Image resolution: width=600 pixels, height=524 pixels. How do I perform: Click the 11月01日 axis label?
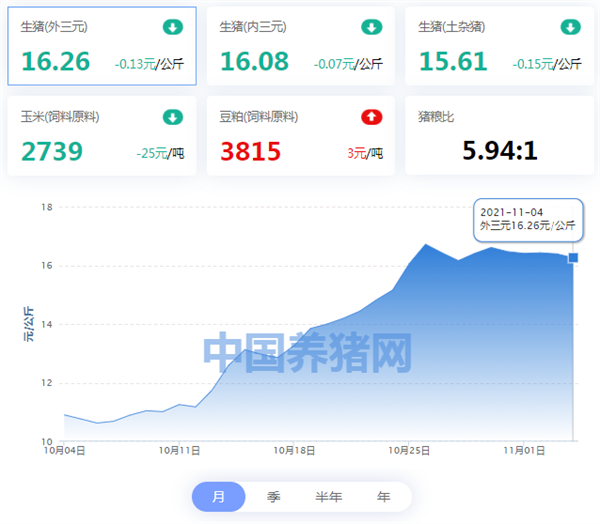(524, 451)
